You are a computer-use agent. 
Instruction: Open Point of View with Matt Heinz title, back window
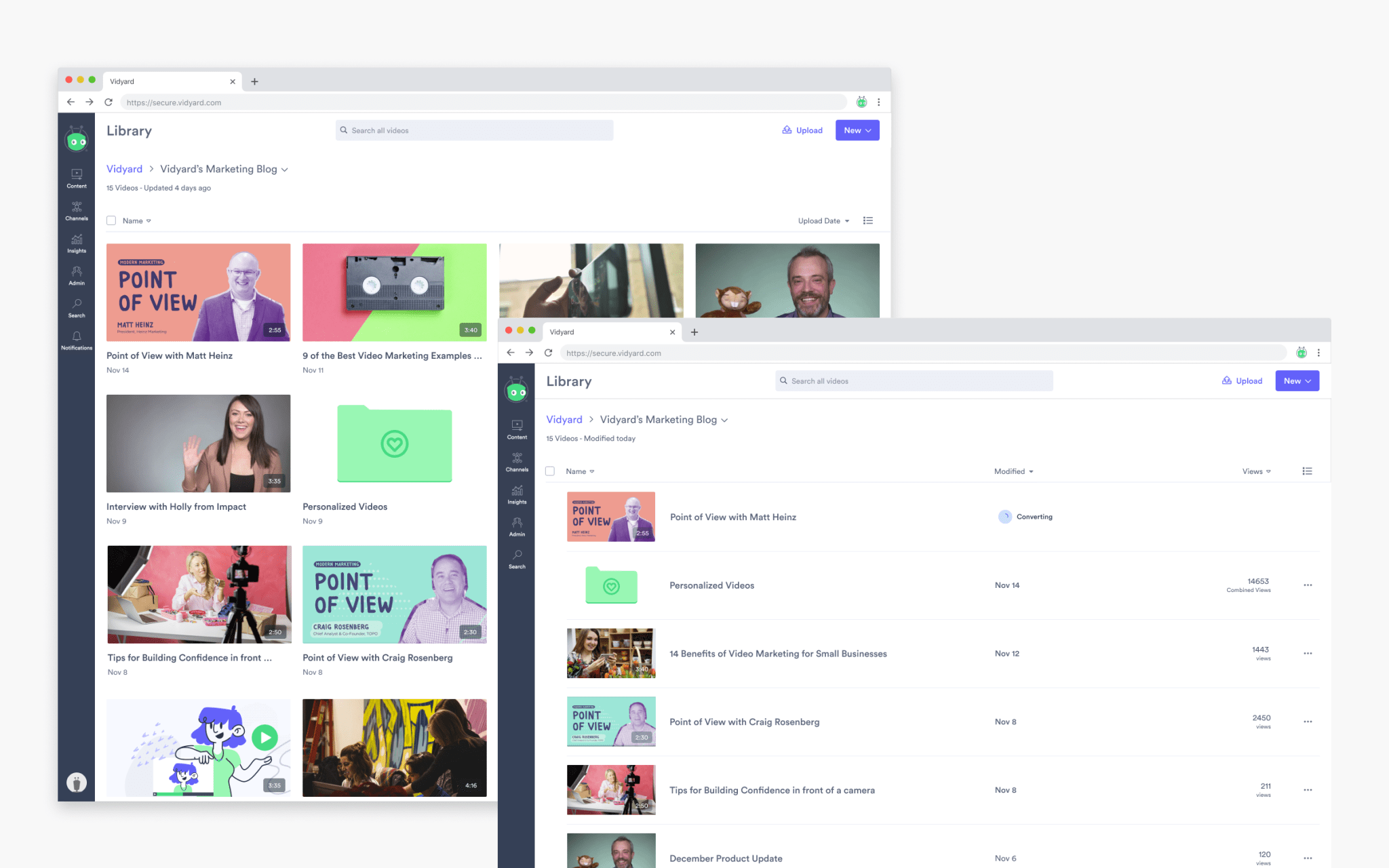(x=170, y=355)
